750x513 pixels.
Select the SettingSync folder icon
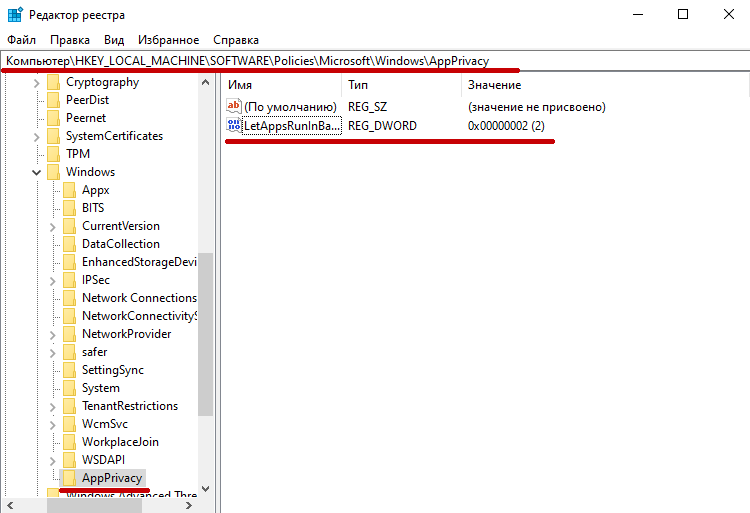coord(69,370)
